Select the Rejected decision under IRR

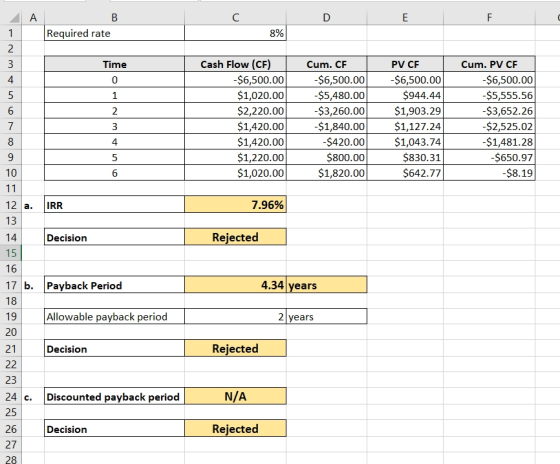[x=235, y=237]
